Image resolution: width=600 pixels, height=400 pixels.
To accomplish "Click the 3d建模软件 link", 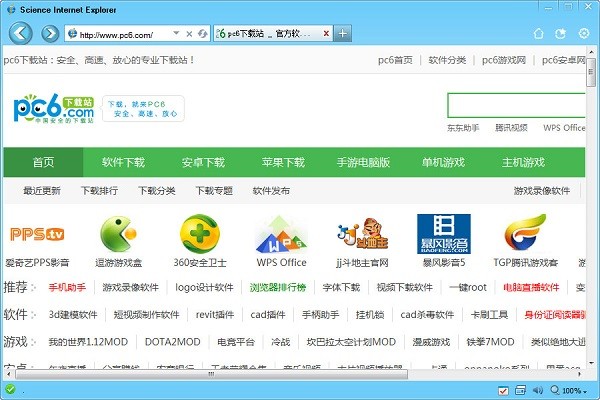I will (73, 315).
